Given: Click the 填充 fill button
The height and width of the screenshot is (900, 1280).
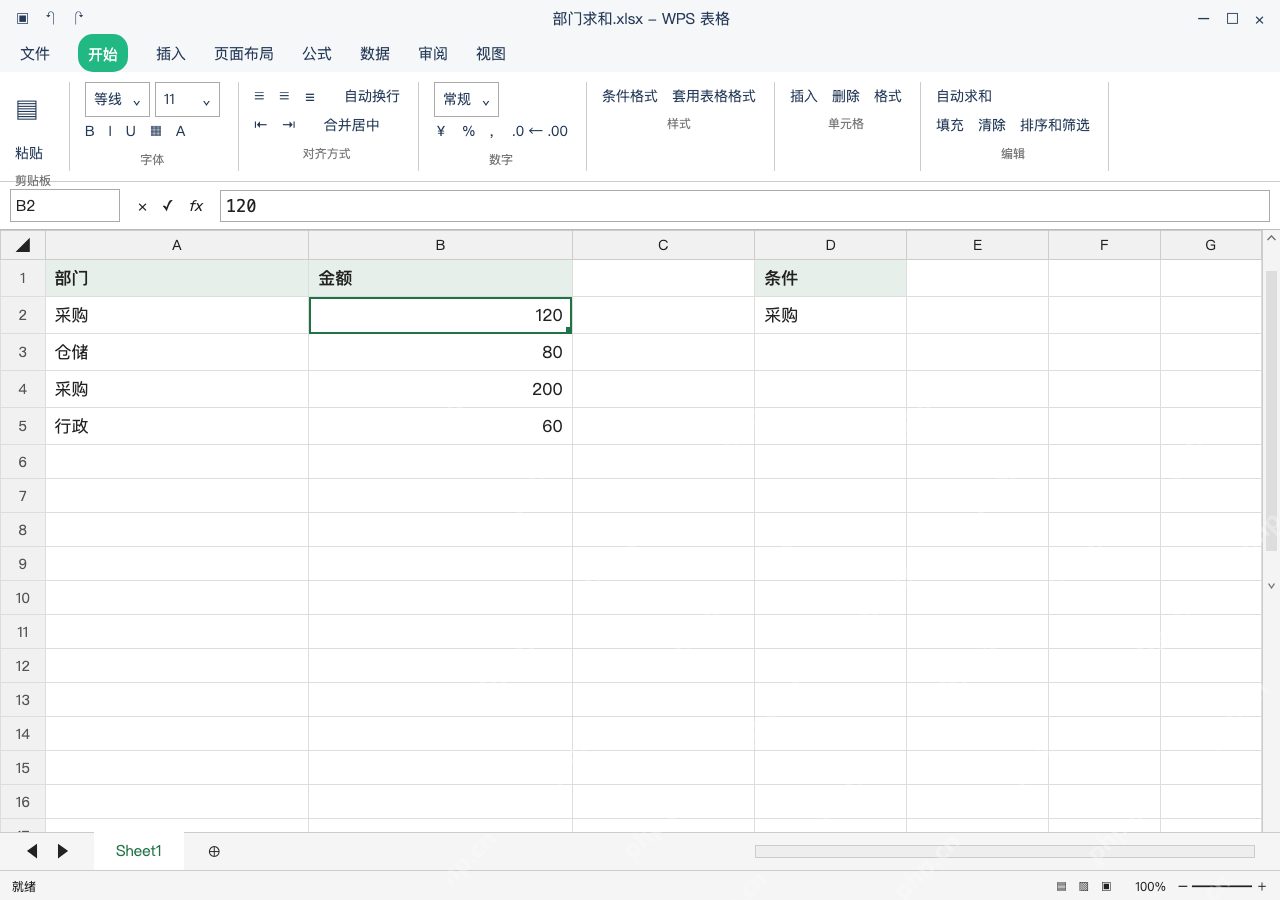Looking at the screenshot, I should click(950, 125).
